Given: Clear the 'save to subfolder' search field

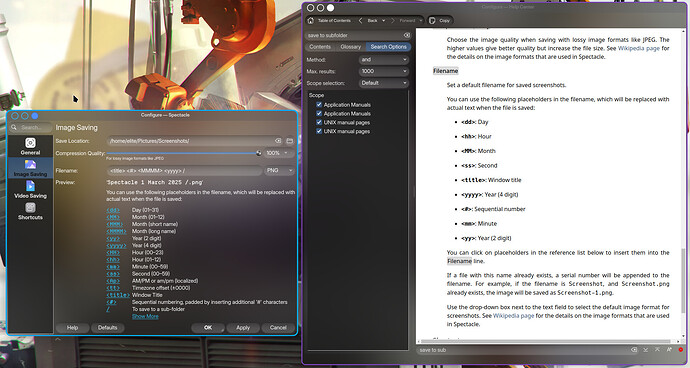Looking at the screenshot, I should click(x=407, y=35).
